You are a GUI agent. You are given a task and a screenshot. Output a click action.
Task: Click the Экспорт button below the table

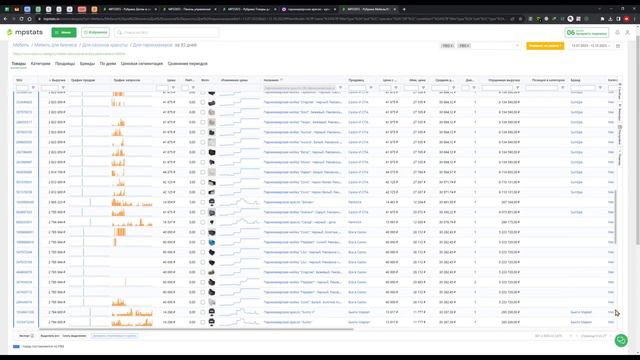26,336
